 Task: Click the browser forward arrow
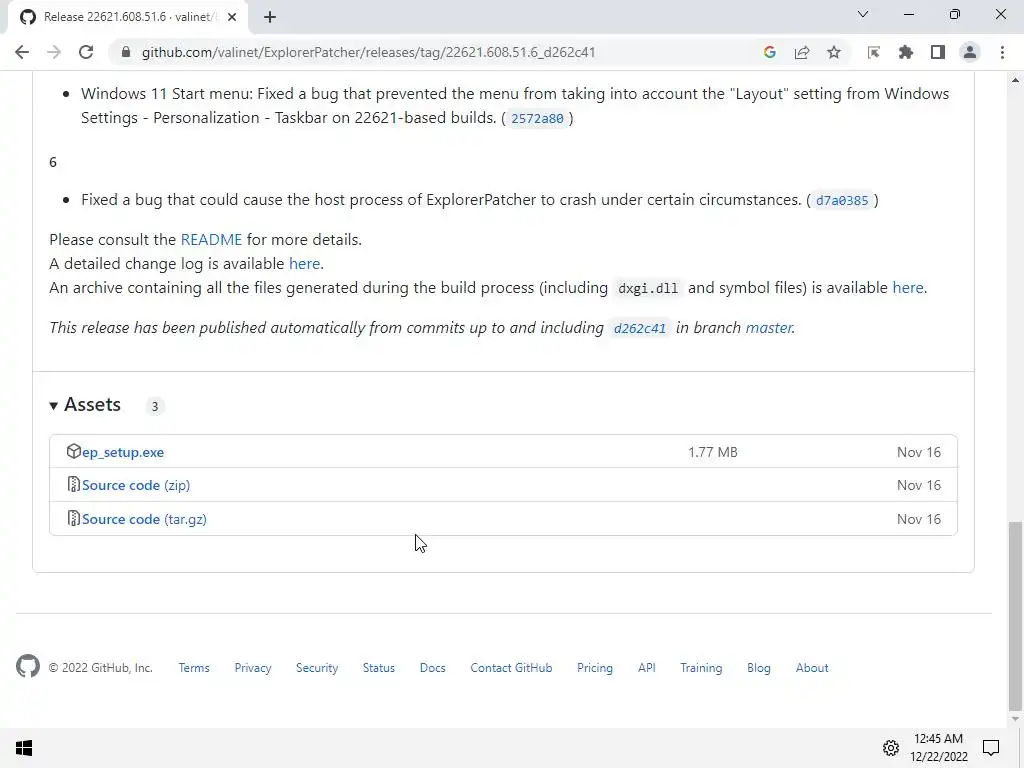coord(54,52)
